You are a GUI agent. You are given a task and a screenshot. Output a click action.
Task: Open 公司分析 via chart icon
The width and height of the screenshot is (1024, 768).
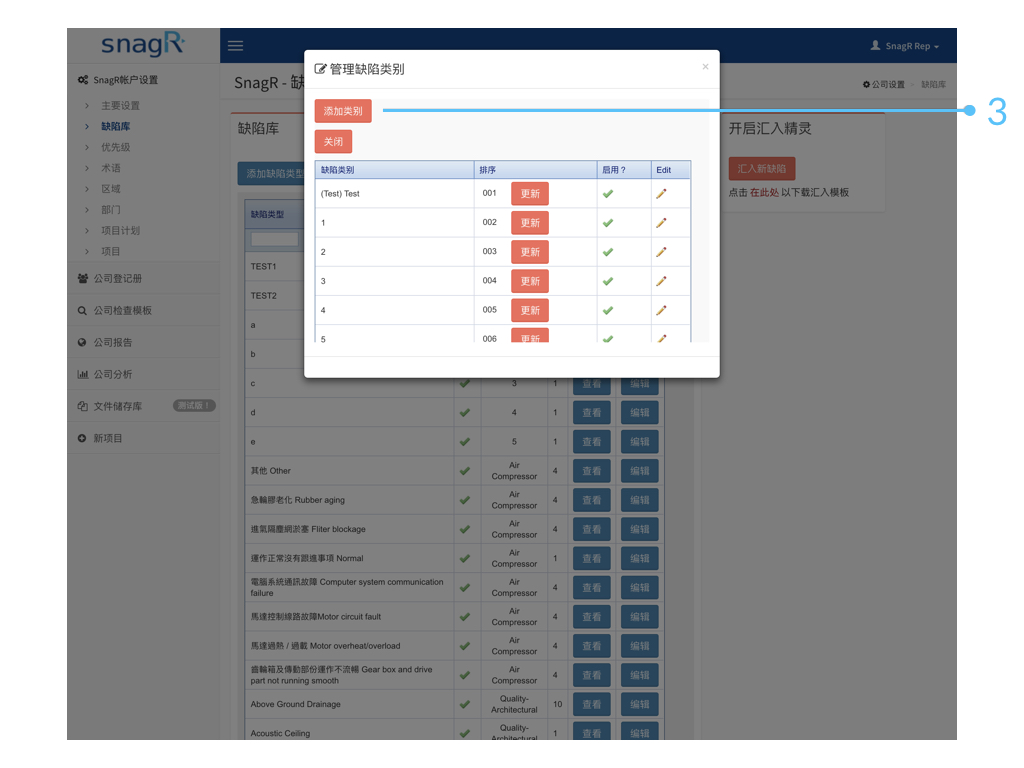[x=83, y=374]
